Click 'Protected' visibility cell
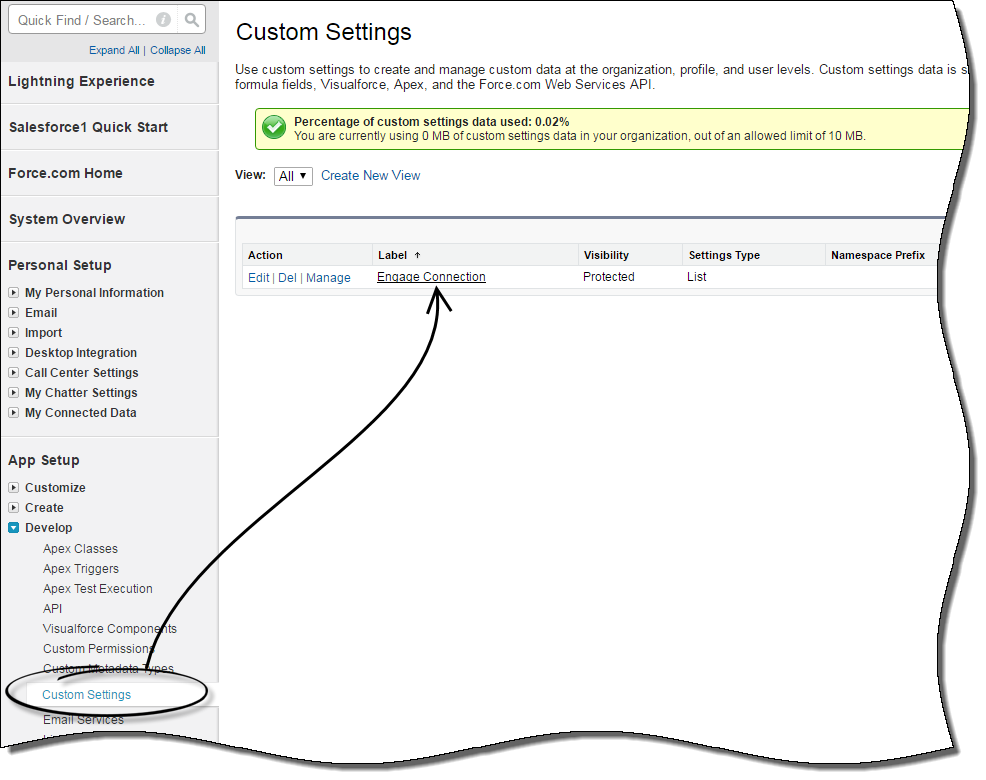The width and height of the screenshot is (986, 780). click(609, 277)
